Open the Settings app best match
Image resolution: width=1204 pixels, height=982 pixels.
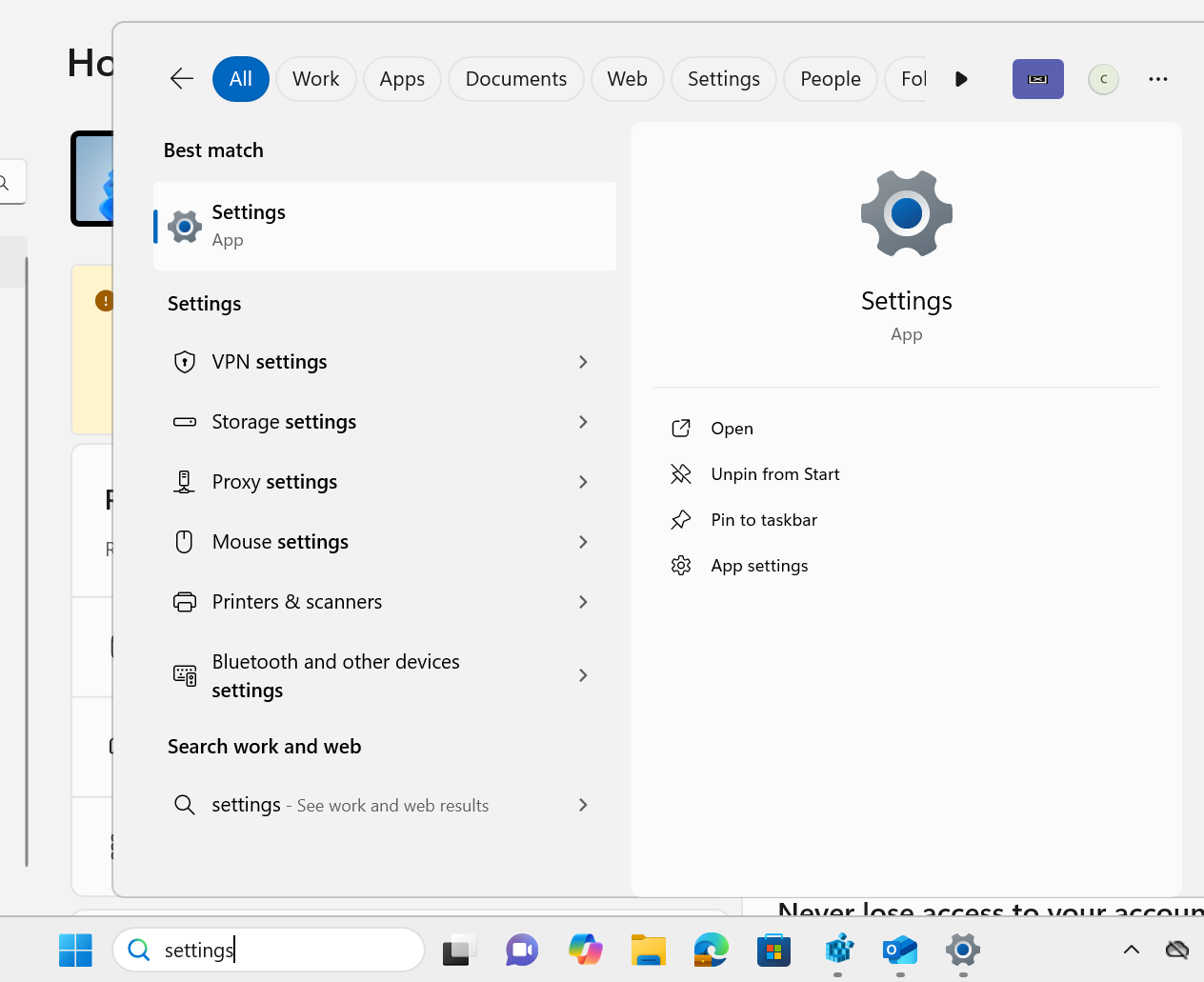click(385, 226)
